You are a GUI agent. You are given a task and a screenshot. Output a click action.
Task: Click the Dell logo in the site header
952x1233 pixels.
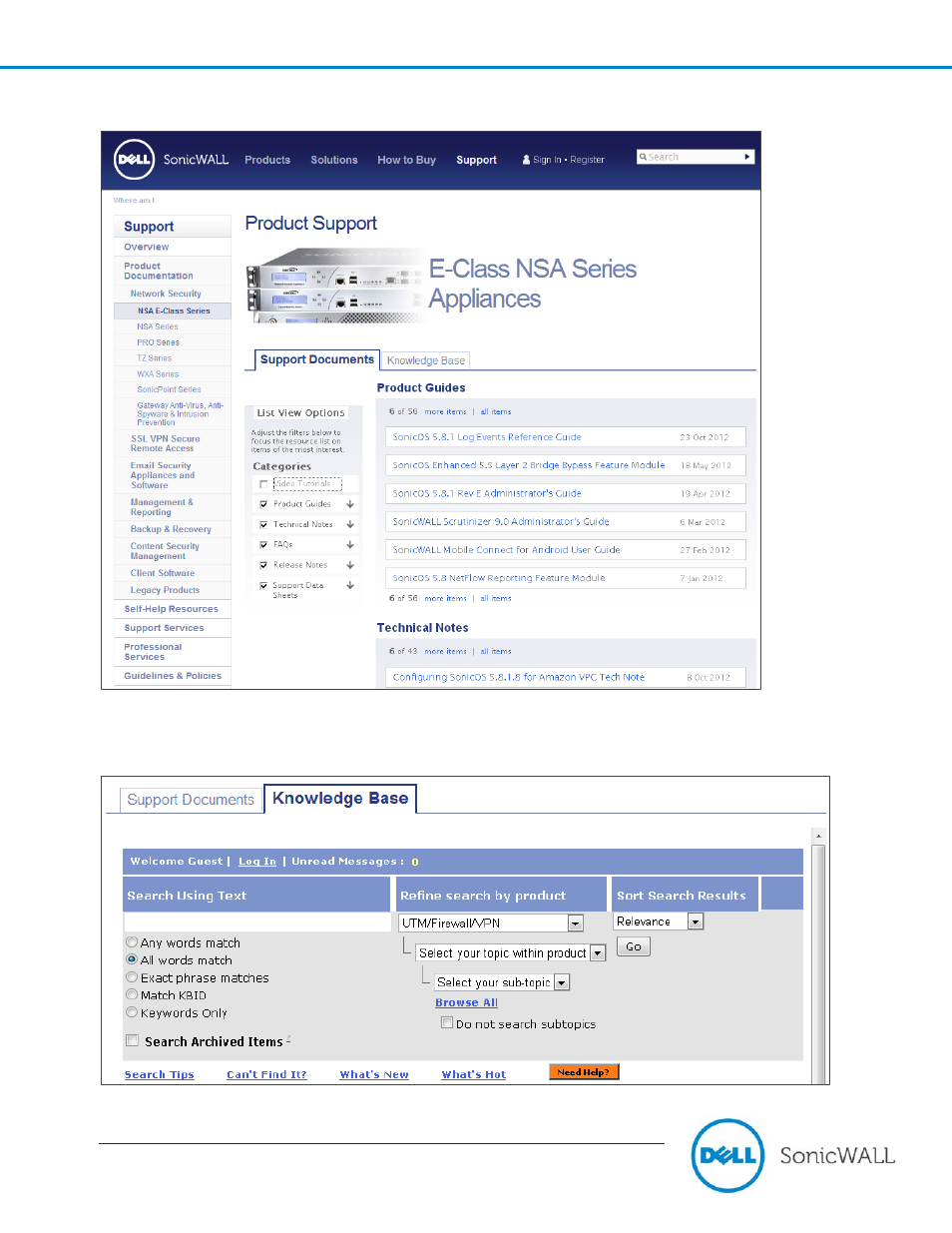135,159
